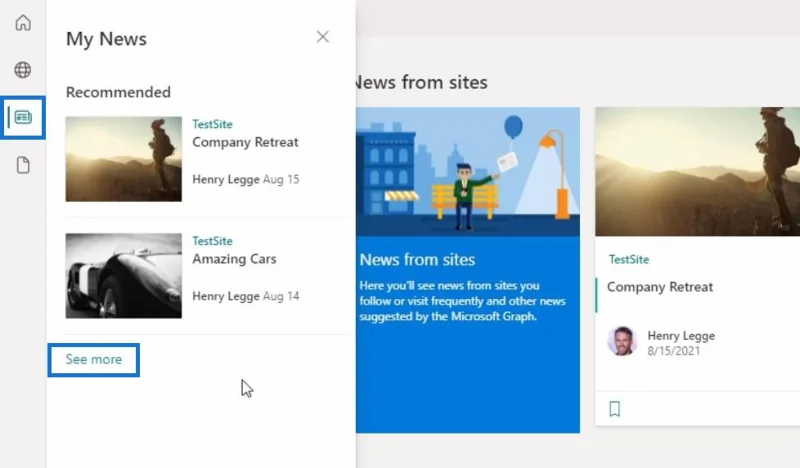
Task: Bookmark the Company Retreat news card
Action: click(x=615, y=409)
